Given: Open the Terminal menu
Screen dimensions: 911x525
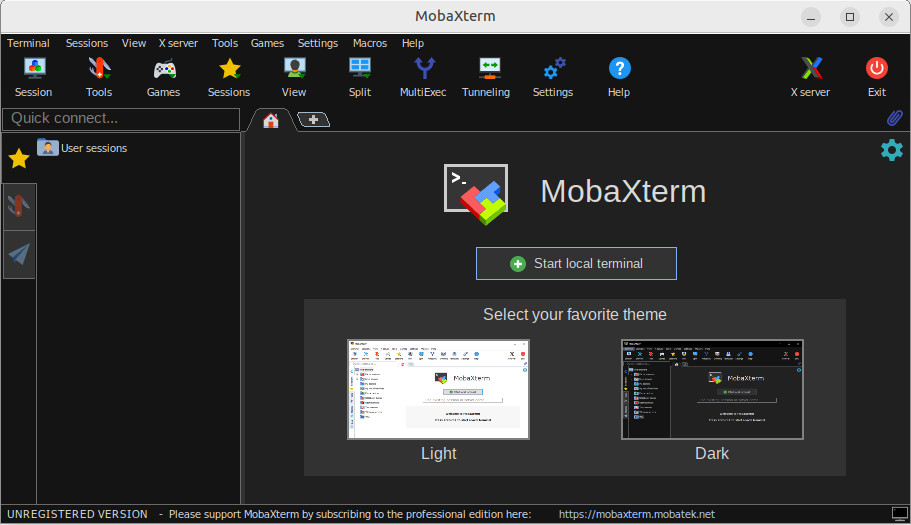Looking at the screenshot, I should coord(28,43).
